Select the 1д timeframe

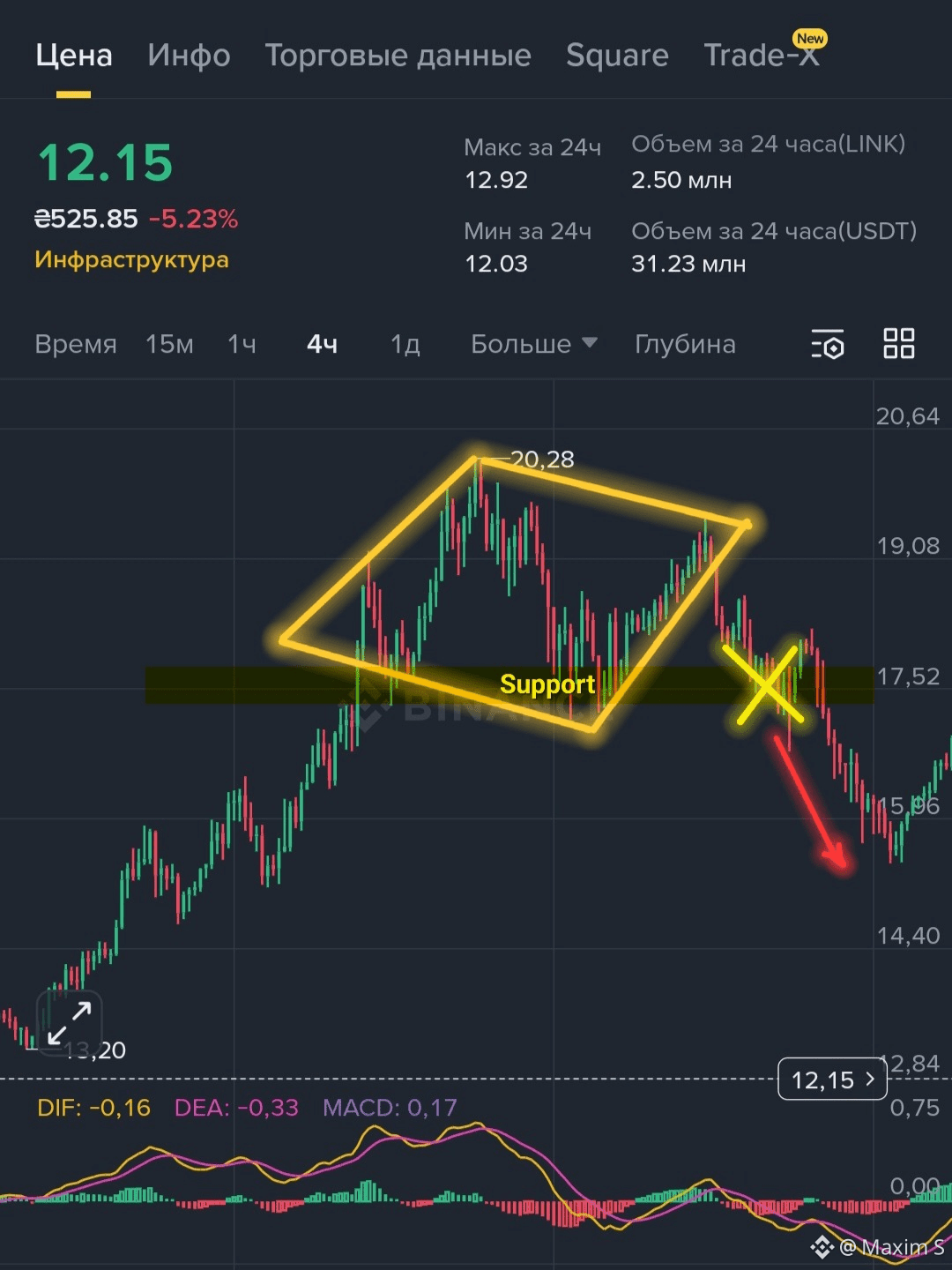click(405, 344)
